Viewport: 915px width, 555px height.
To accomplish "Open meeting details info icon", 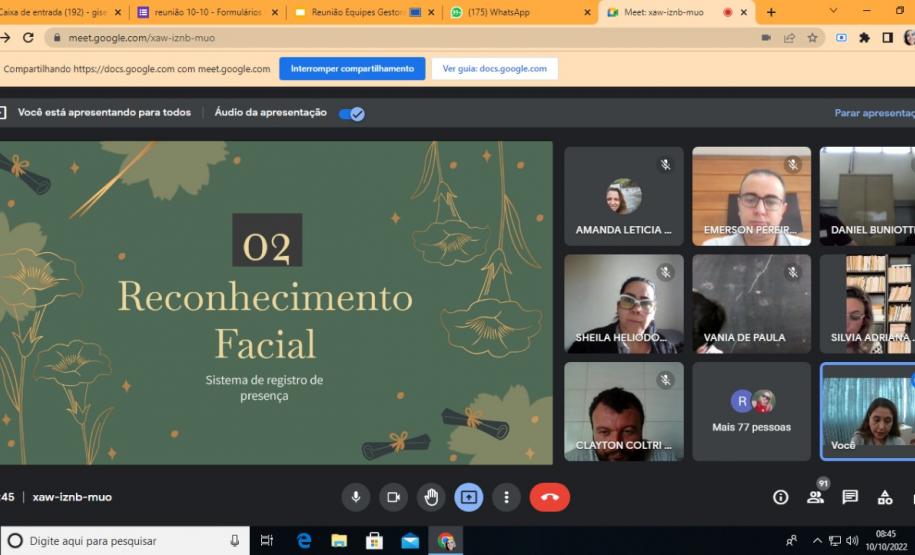I will pos(781,497).
